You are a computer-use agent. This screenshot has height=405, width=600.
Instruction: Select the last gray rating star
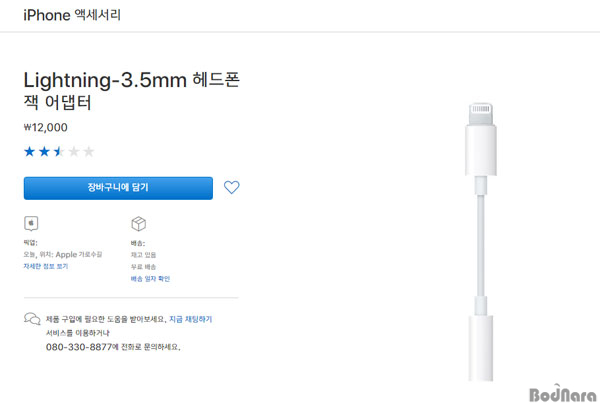click(89, 152)
